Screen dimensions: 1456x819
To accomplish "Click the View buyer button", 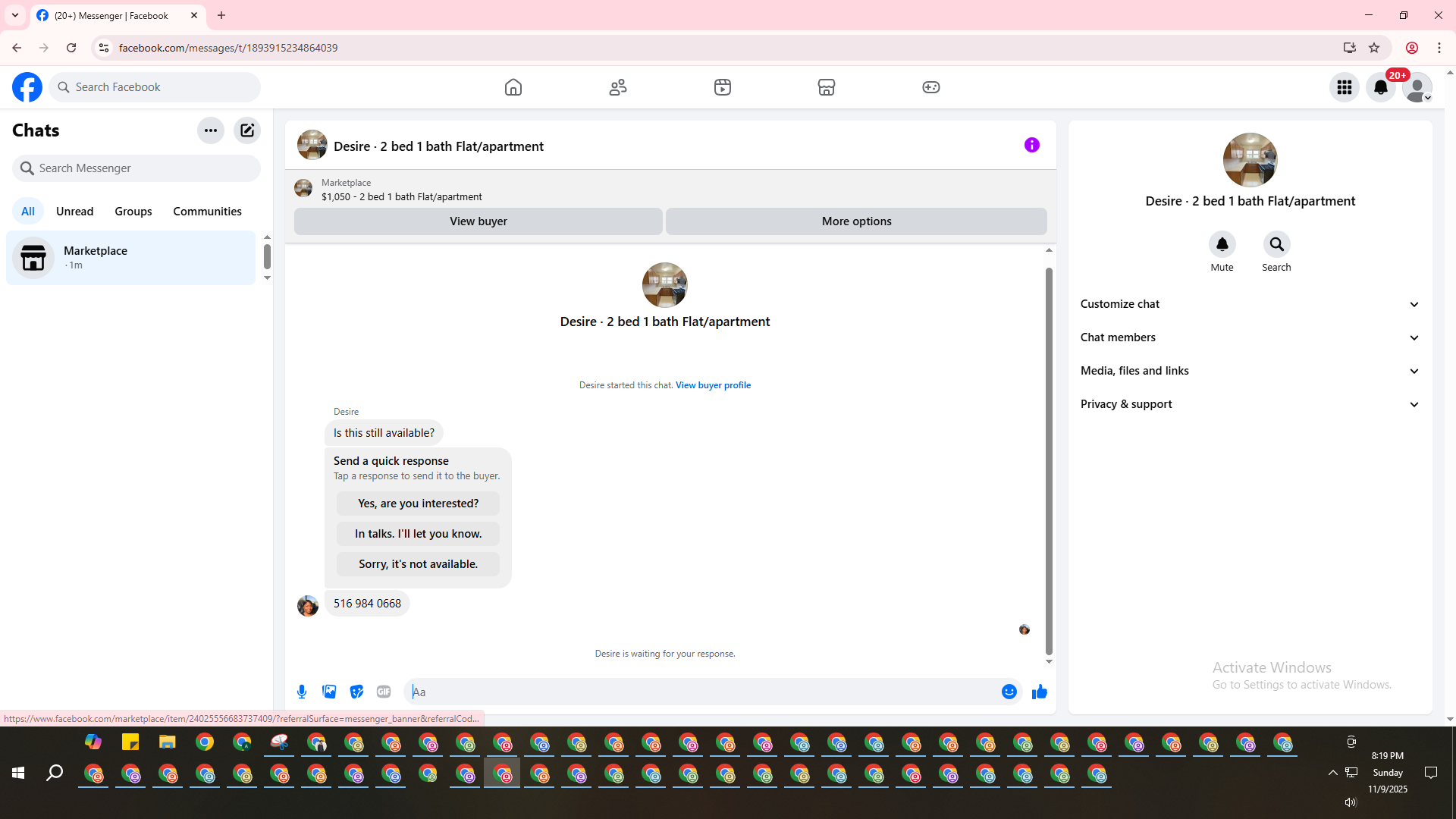I will pyautogui.click(x=478, y=221).
